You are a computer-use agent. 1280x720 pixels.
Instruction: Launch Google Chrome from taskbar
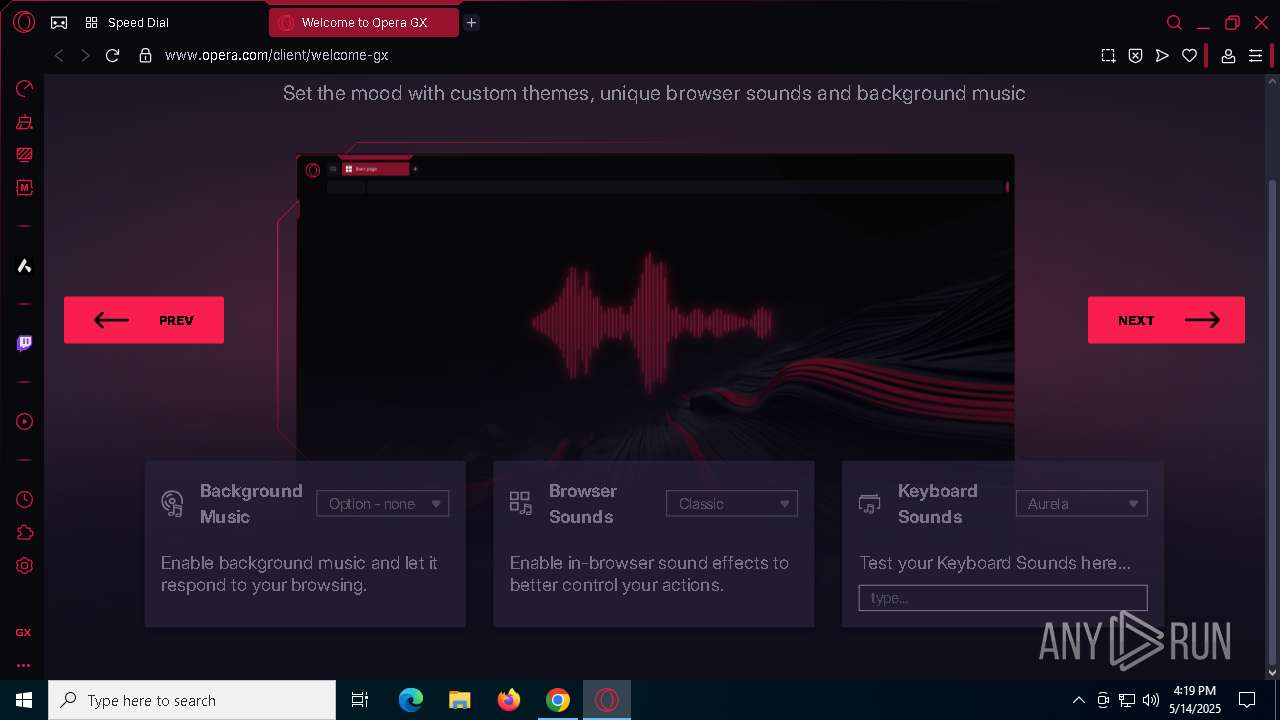[x=558, y=700]
